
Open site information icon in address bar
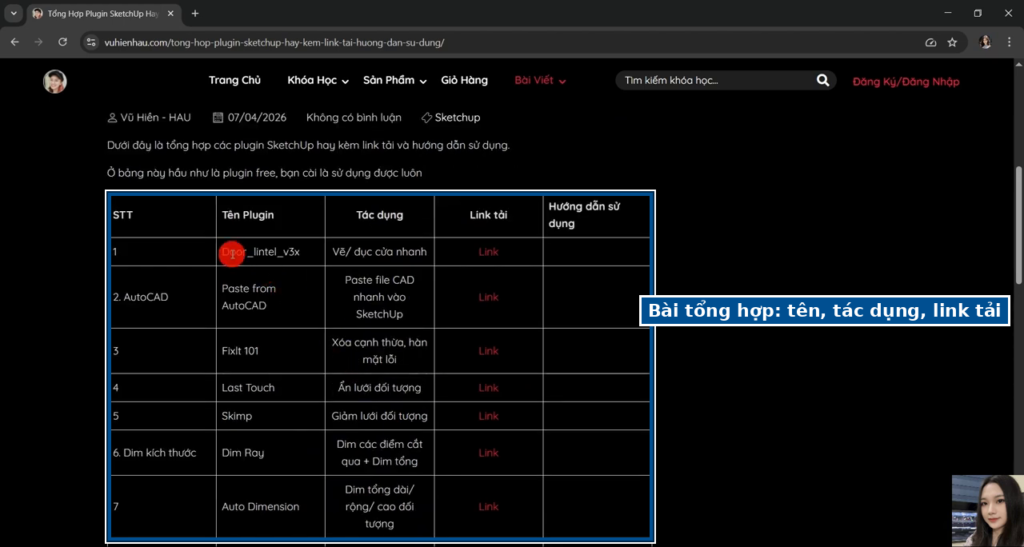coord(91,42)
